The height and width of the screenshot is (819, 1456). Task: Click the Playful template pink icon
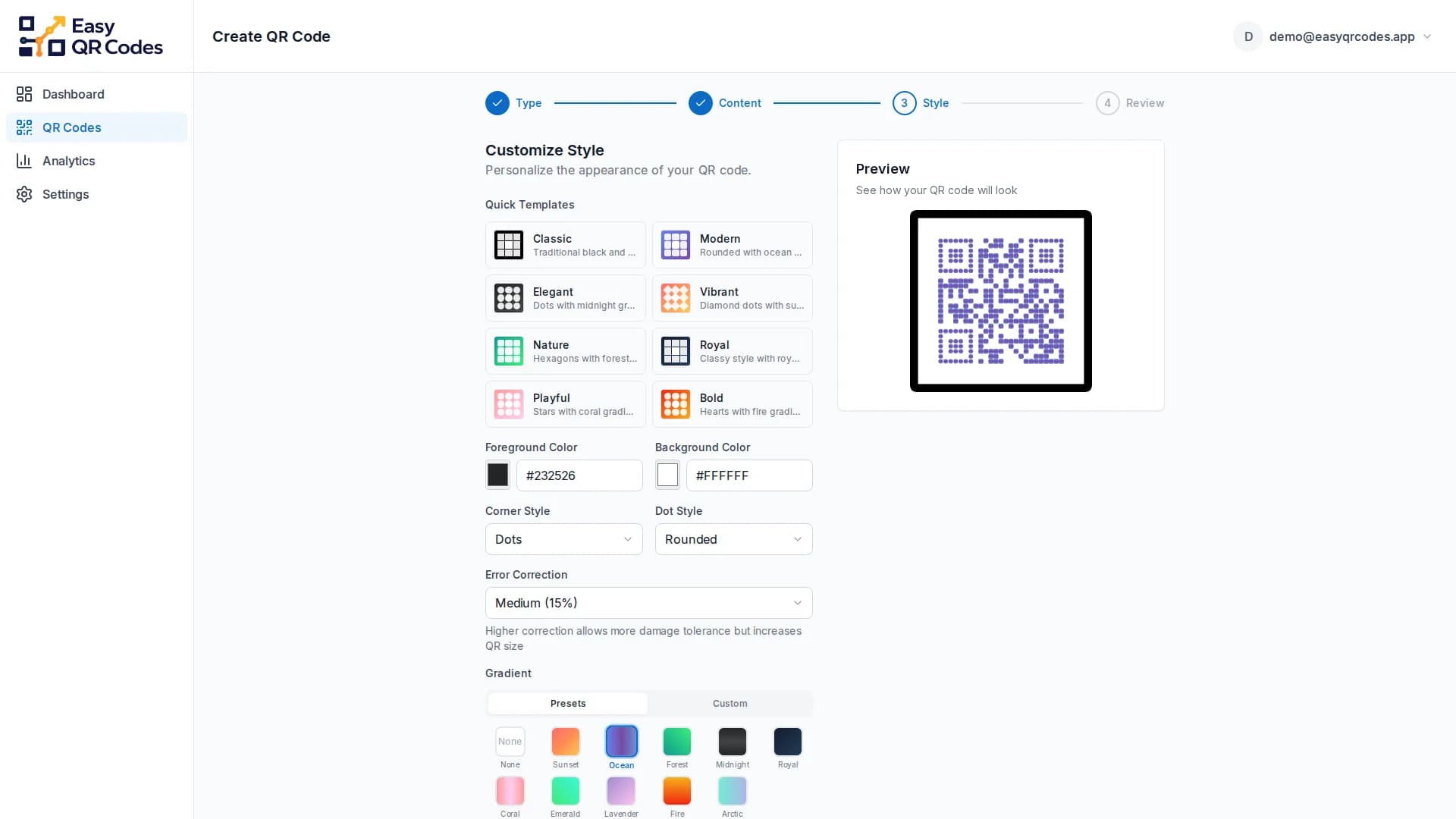(x=509, y=404)
